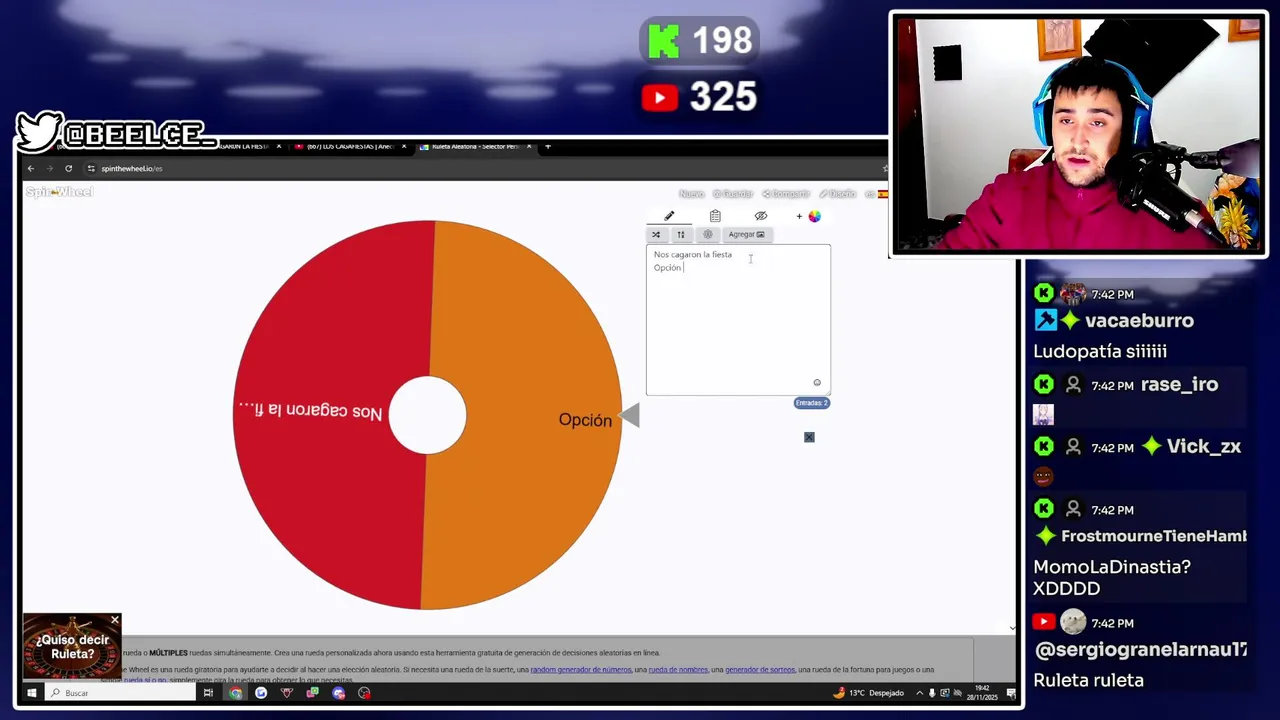
Task: Open the generador de sorteos link
Action: coord(759,670)
